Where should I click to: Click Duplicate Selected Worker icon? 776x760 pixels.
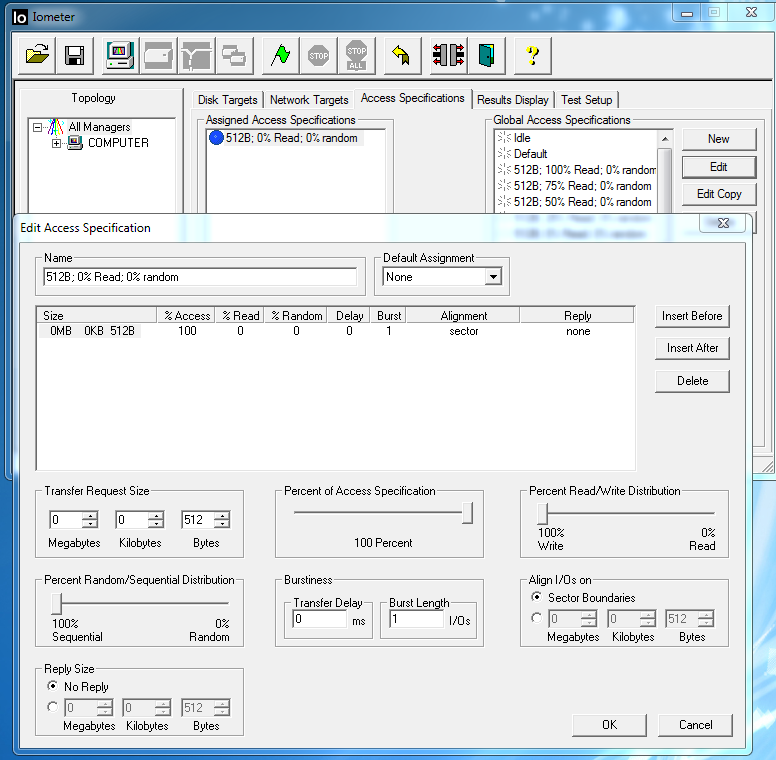pos(234,55)
